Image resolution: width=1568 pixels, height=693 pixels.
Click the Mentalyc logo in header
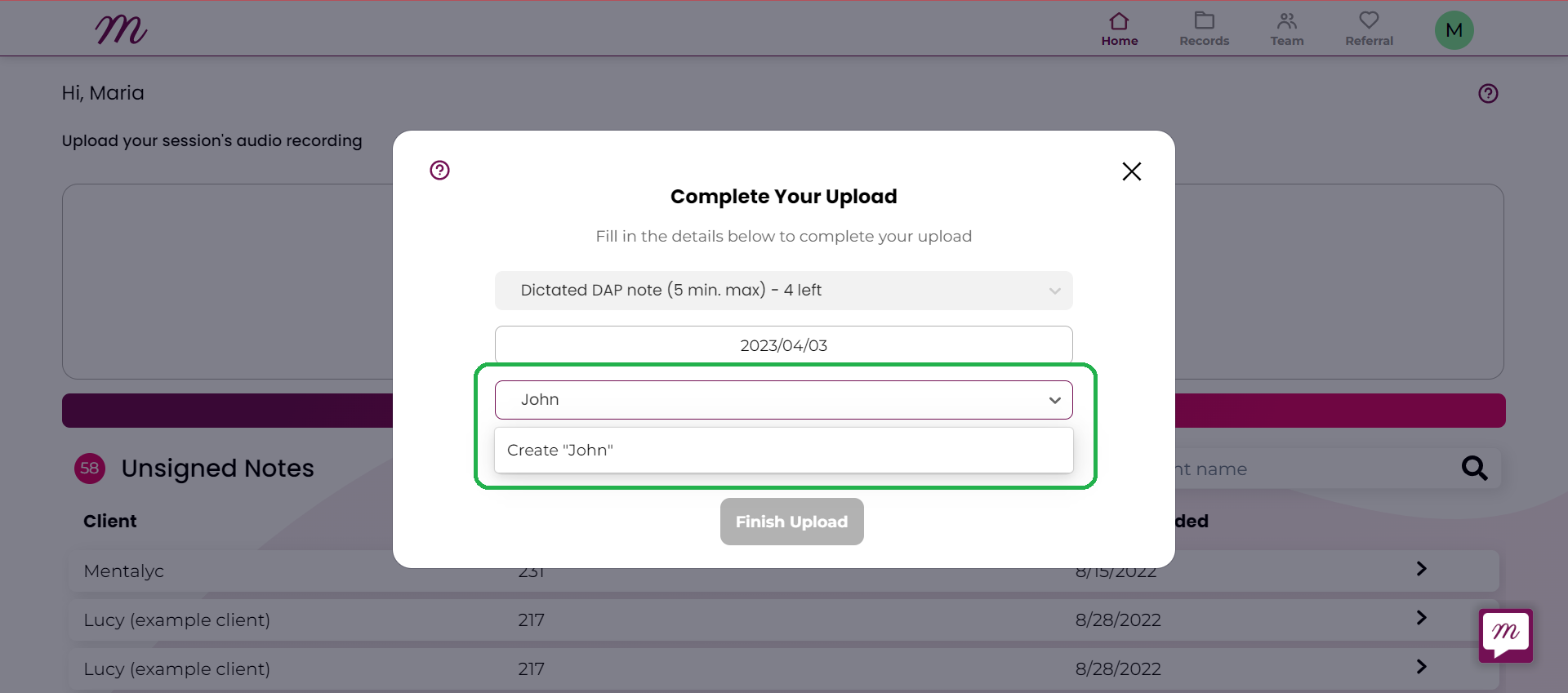point(121,29)
